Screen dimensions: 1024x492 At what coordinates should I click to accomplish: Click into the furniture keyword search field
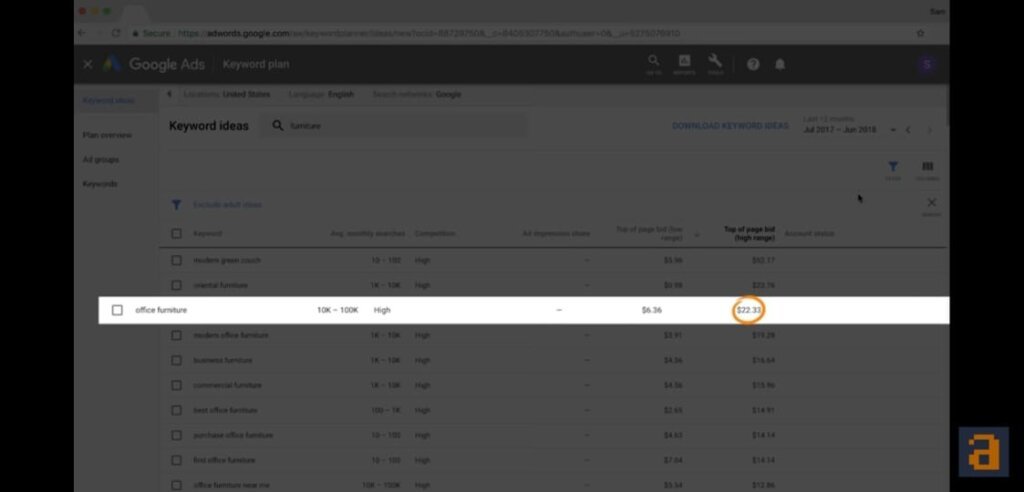[x=392, y=125]
